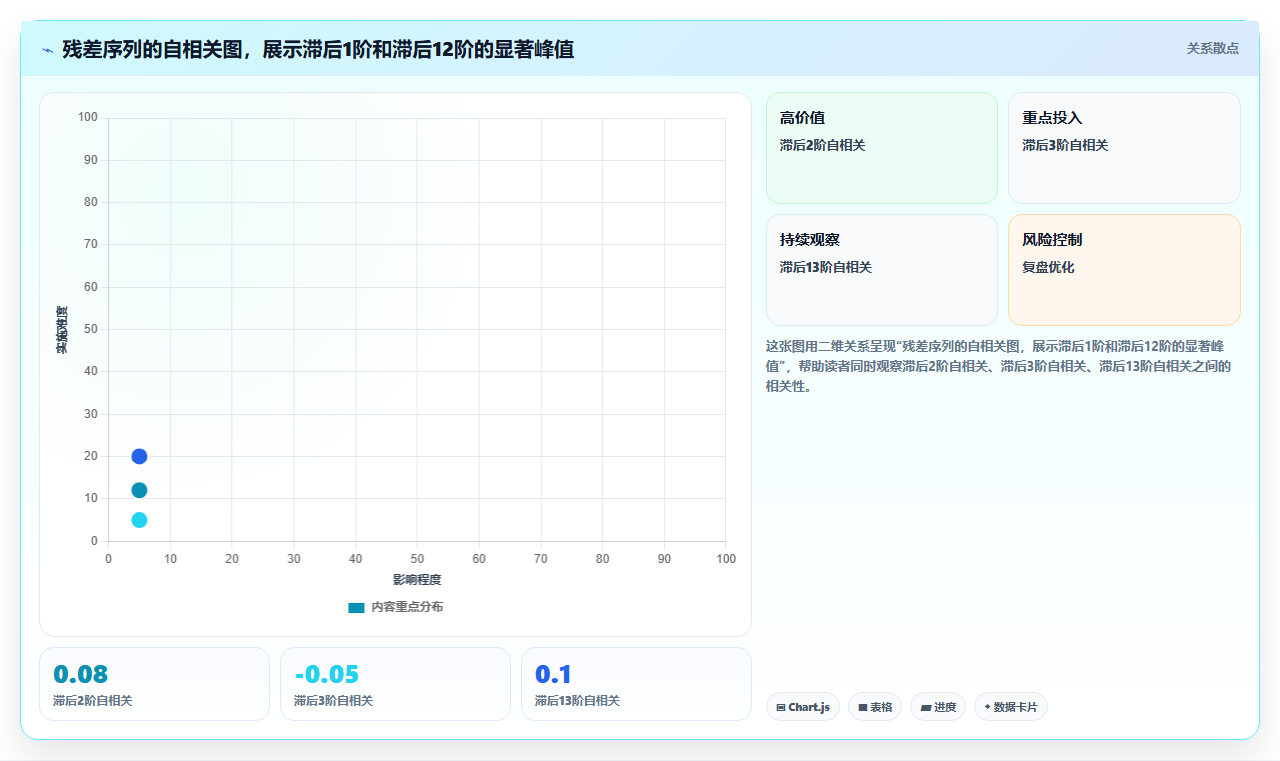Image resolution: width=1280 pixels, height=761 pixels.
Task: Click the icon in the 进度 chip
Action: click(x=926, y=708)
